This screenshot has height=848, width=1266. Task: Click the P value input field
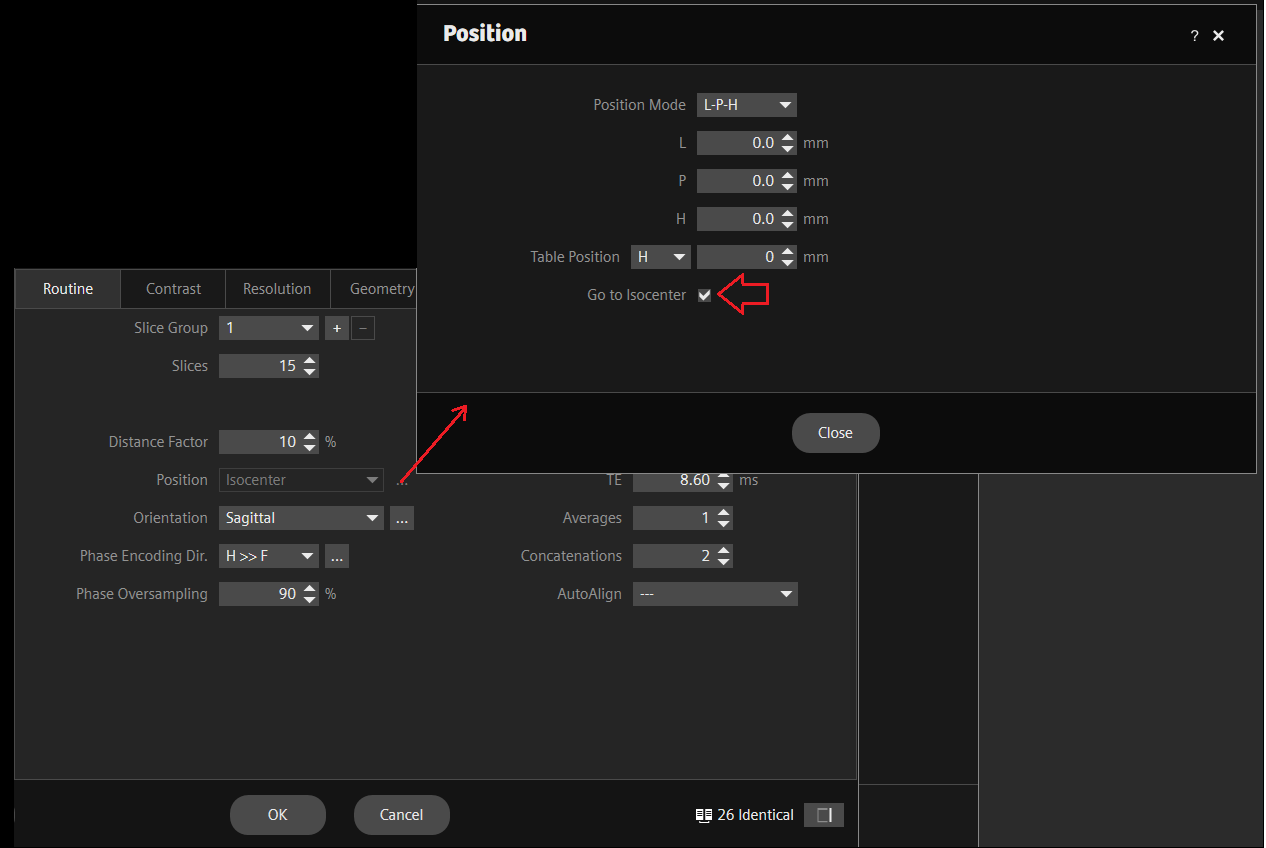pos(737,181)
